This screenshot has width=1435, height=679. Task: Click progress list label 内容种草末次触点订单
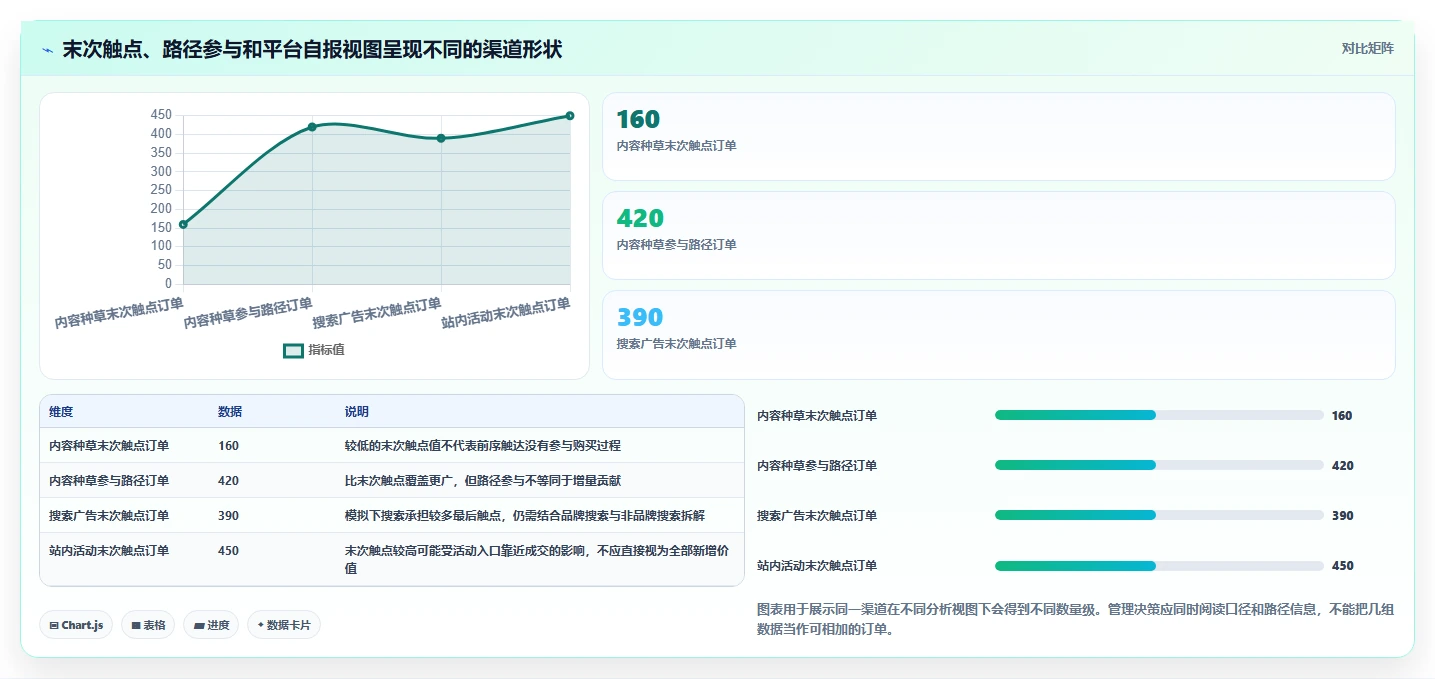[817, 416]
